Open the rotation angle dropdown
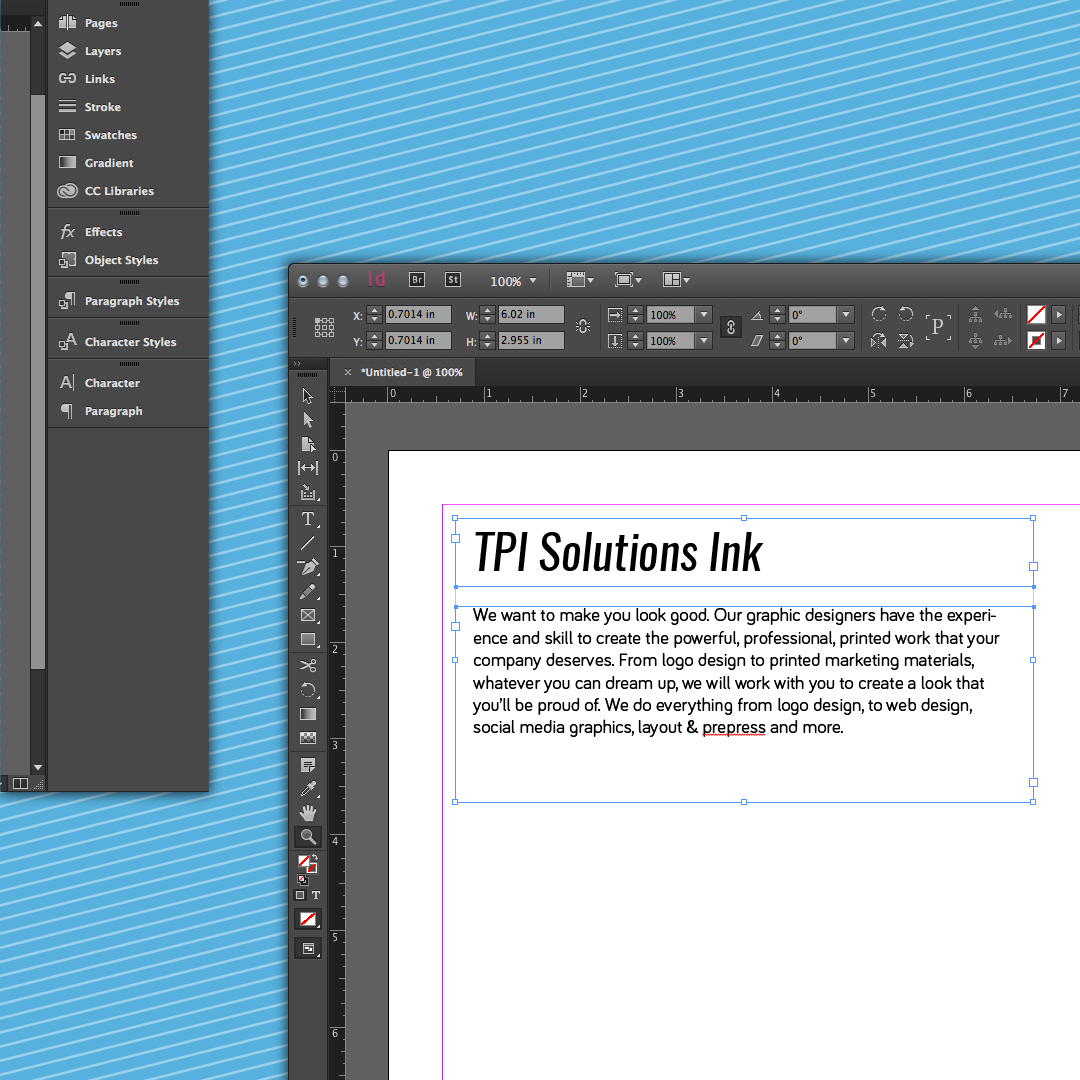Screen dimensions: 1080x1080 click(846, 315)
